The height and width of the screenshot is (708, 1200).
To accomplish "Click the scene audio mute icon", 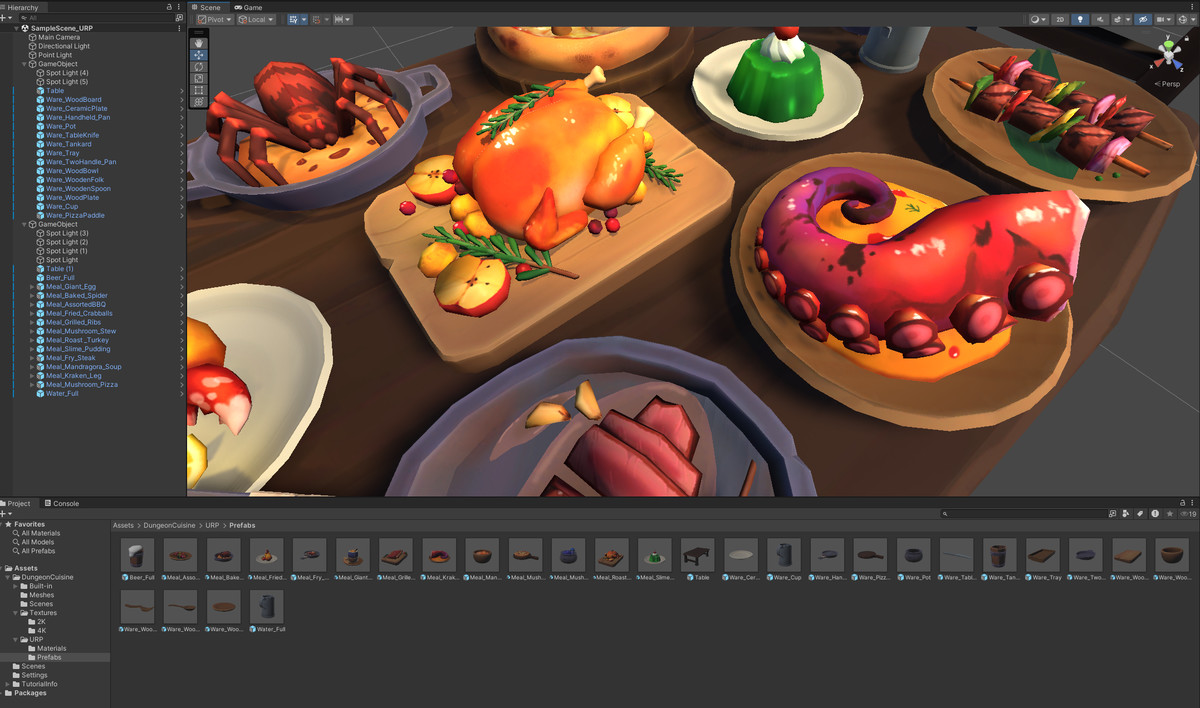I will click(1101, 19).
